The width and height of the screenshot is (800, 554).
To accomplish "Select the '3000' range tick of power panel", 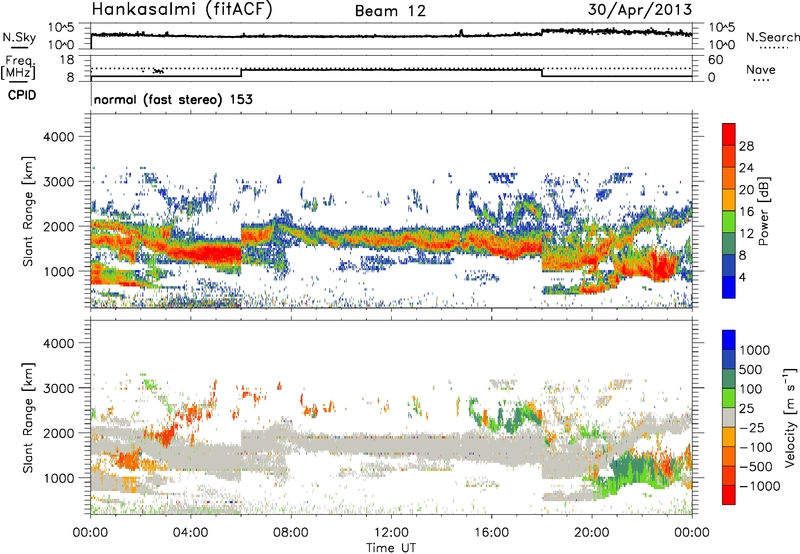I will (58, 182).
